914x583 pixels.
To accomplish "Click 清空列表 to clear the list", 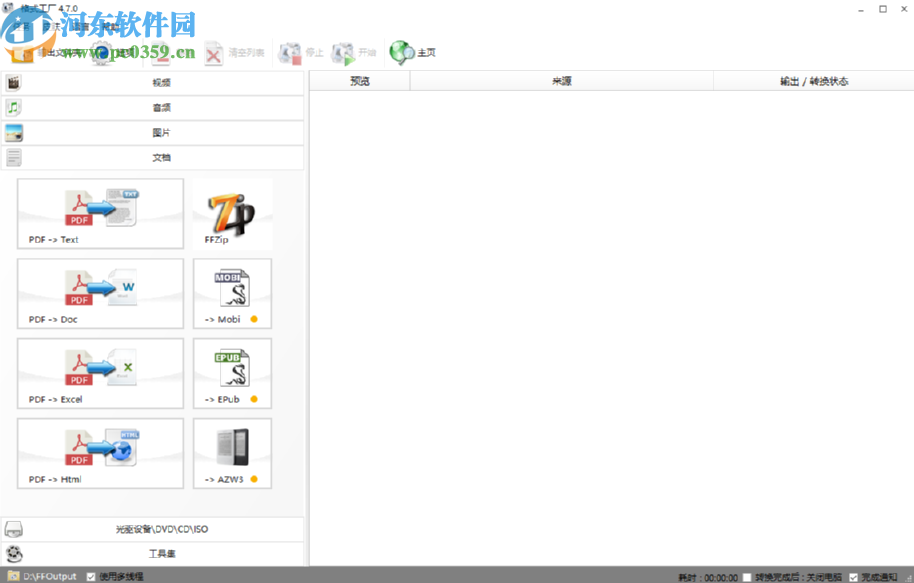I will pos(235,52).
